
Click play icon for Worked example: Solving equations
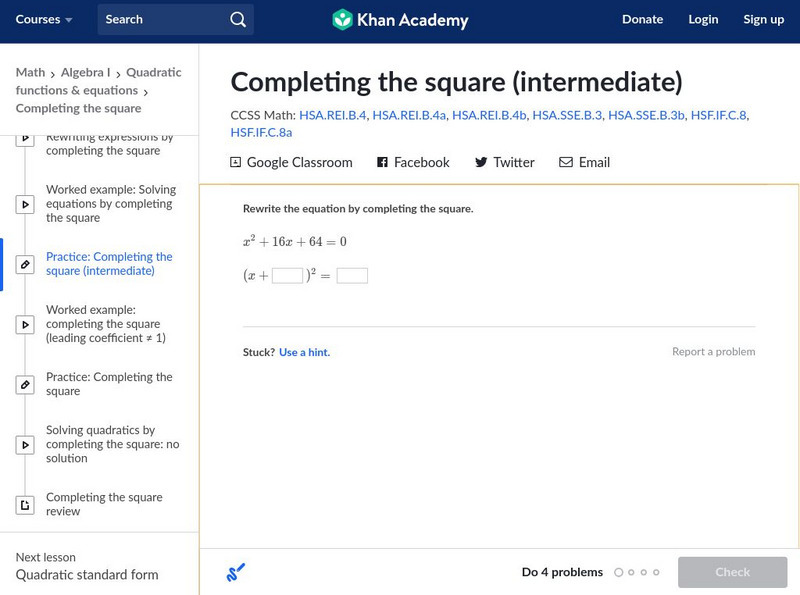[25, 204]
